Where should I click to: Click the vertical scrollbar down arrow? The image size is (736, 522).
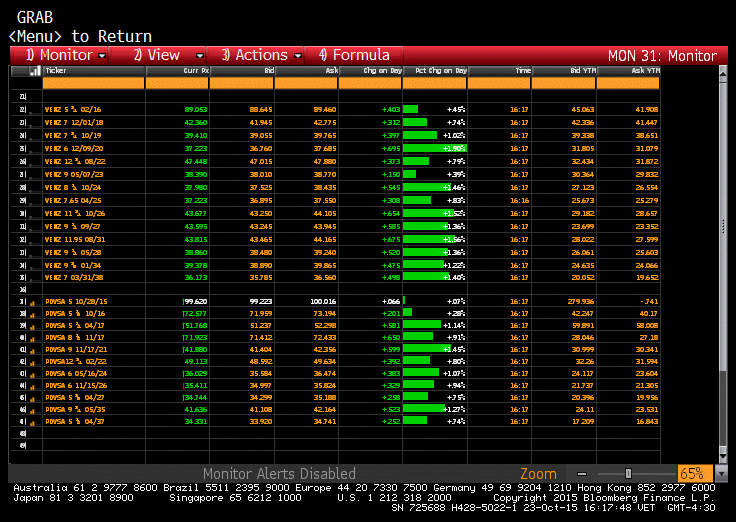coord(723,456)
